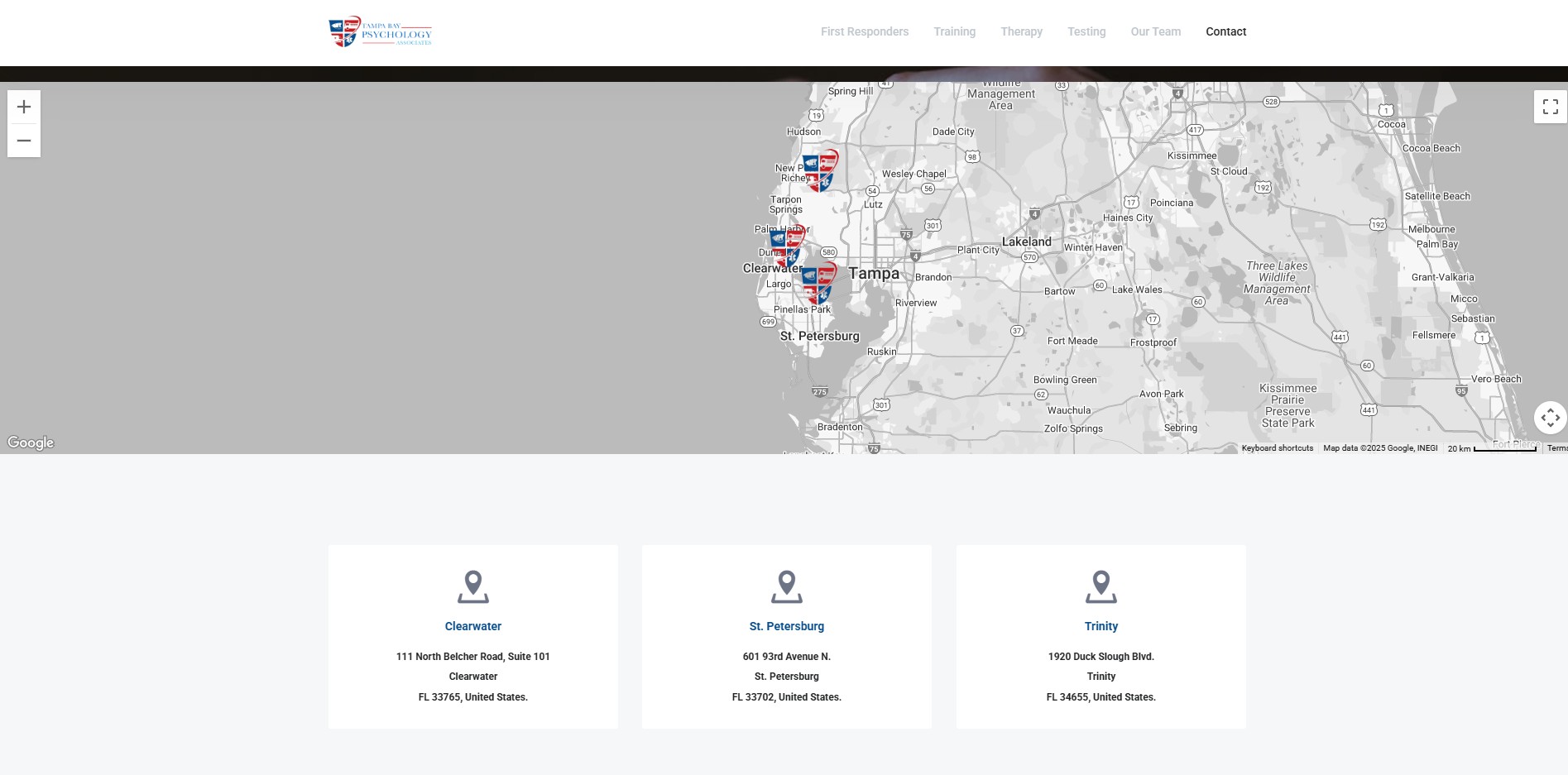Zoom in on the map
Image resolution: width=1568 pixels, height=775 pixels.
click(x=24, y=107)
